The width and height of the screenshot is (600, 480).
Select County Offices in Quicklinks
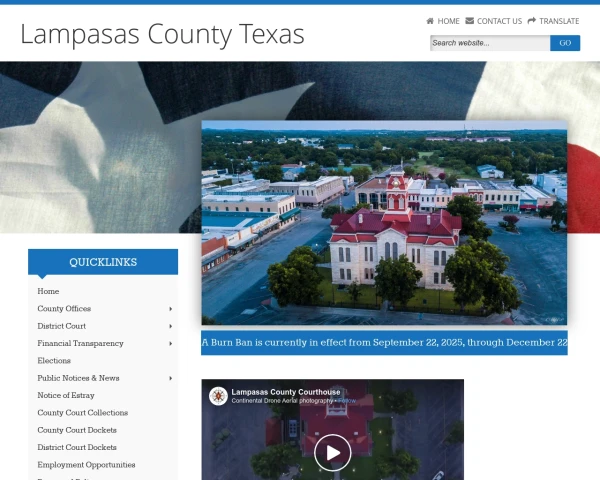click(x=64, y=309)
